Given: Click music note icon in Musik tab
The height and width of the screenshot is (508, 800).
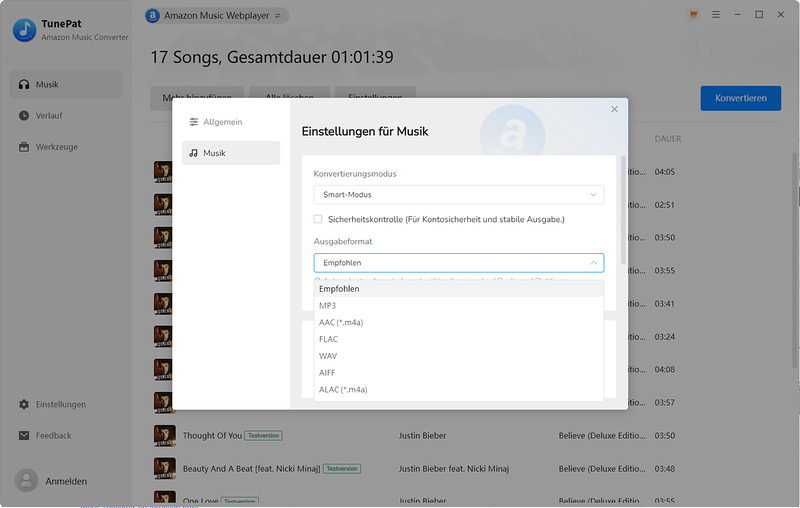Looking at the screenshot, I should pyautogui.click(x=193, y=153).
